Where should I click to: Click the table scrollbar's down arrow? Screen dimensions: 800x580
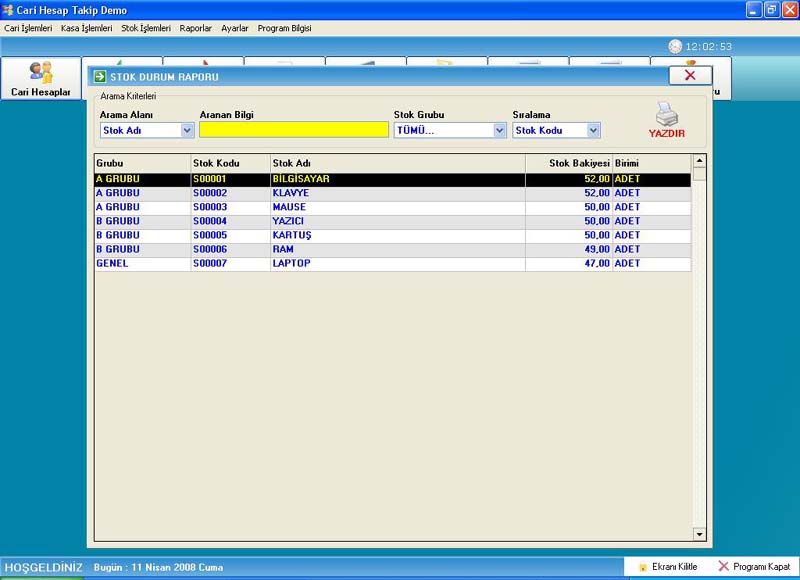click(699, 535)
